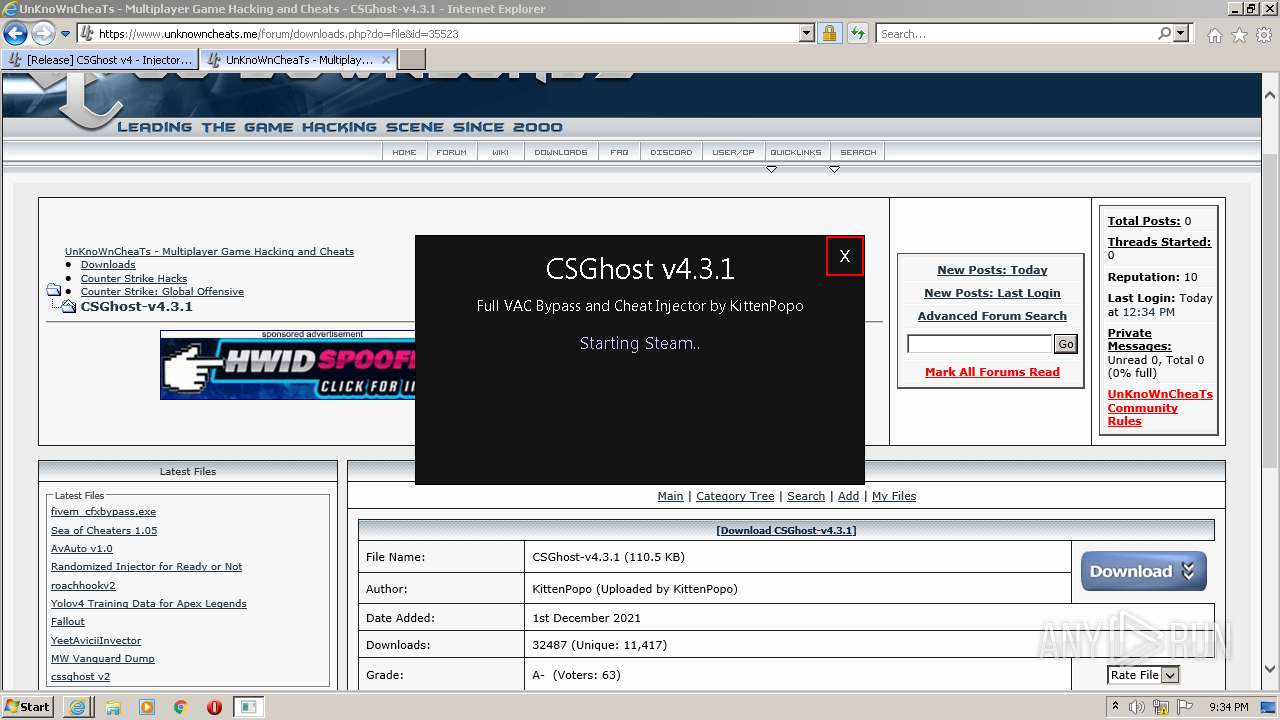Close the CSGhost v4.3.1 popup window
The width and height of the screenshot is (1280, 720).
point(845,256)
